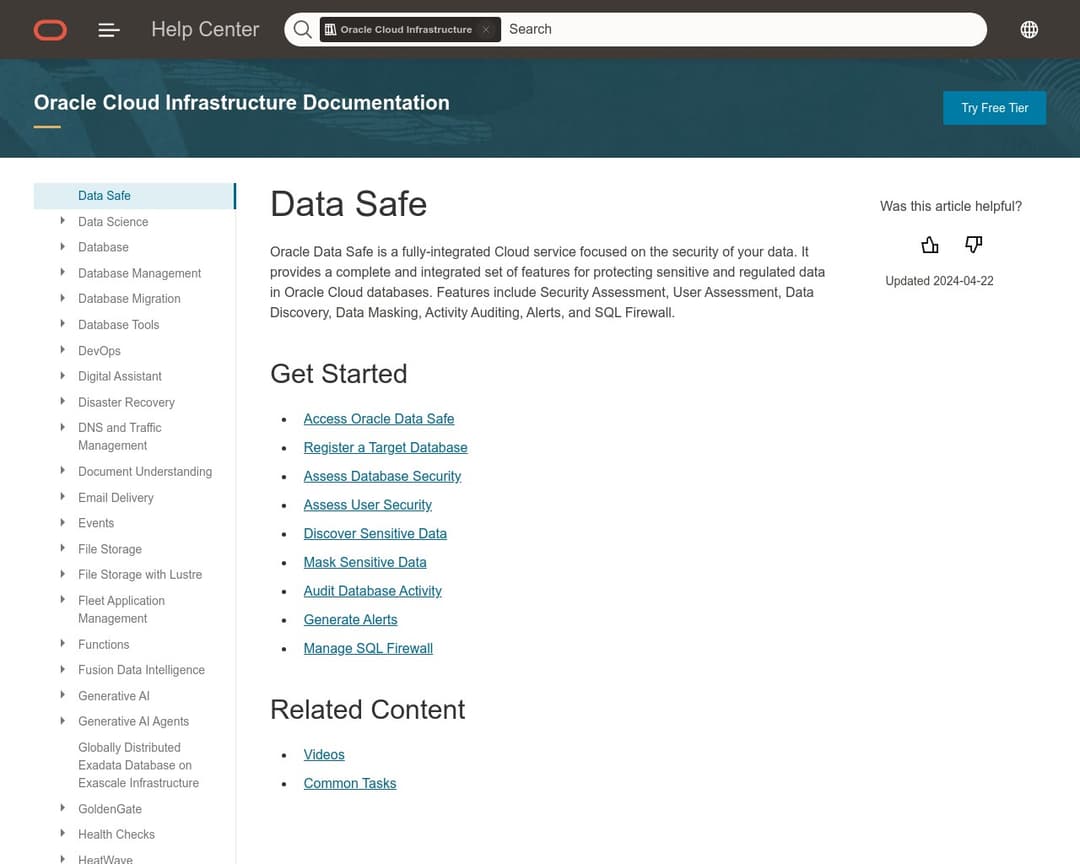Open the hamburger navigation menu

point(108,30)
